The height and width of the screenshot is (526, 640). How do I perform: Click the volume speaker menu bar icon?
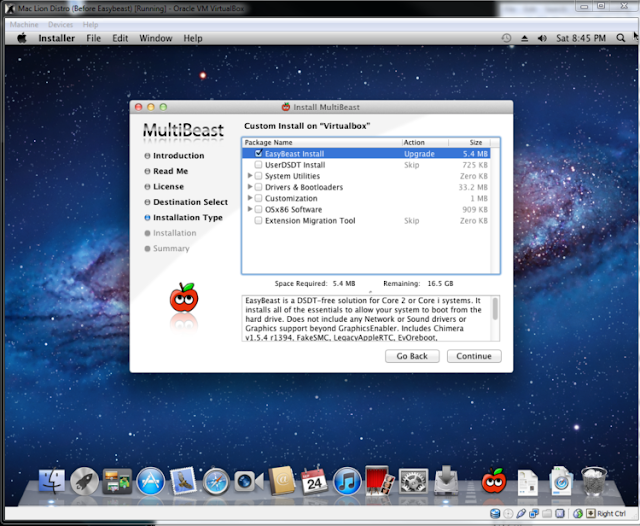tap(542, 38)
